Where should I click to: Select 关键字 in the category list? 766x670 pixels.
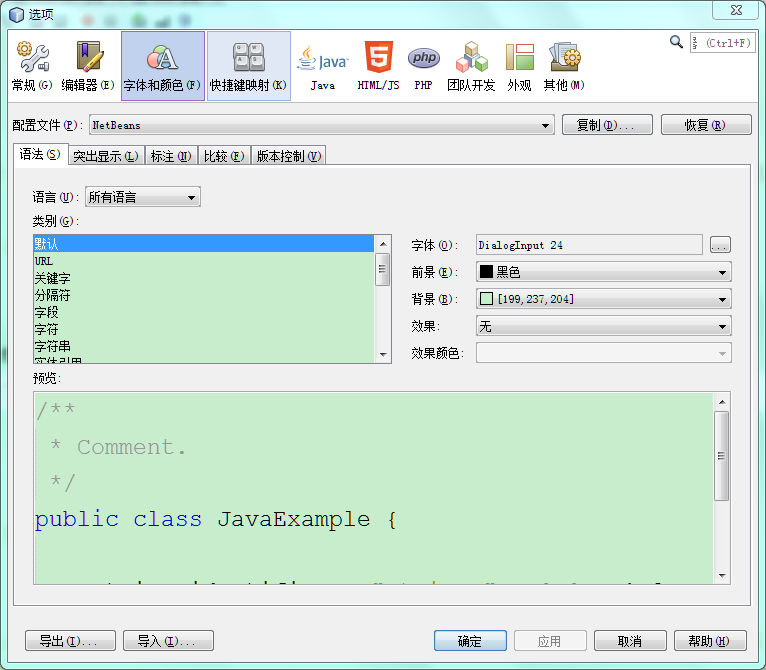(x=204, y=278)
